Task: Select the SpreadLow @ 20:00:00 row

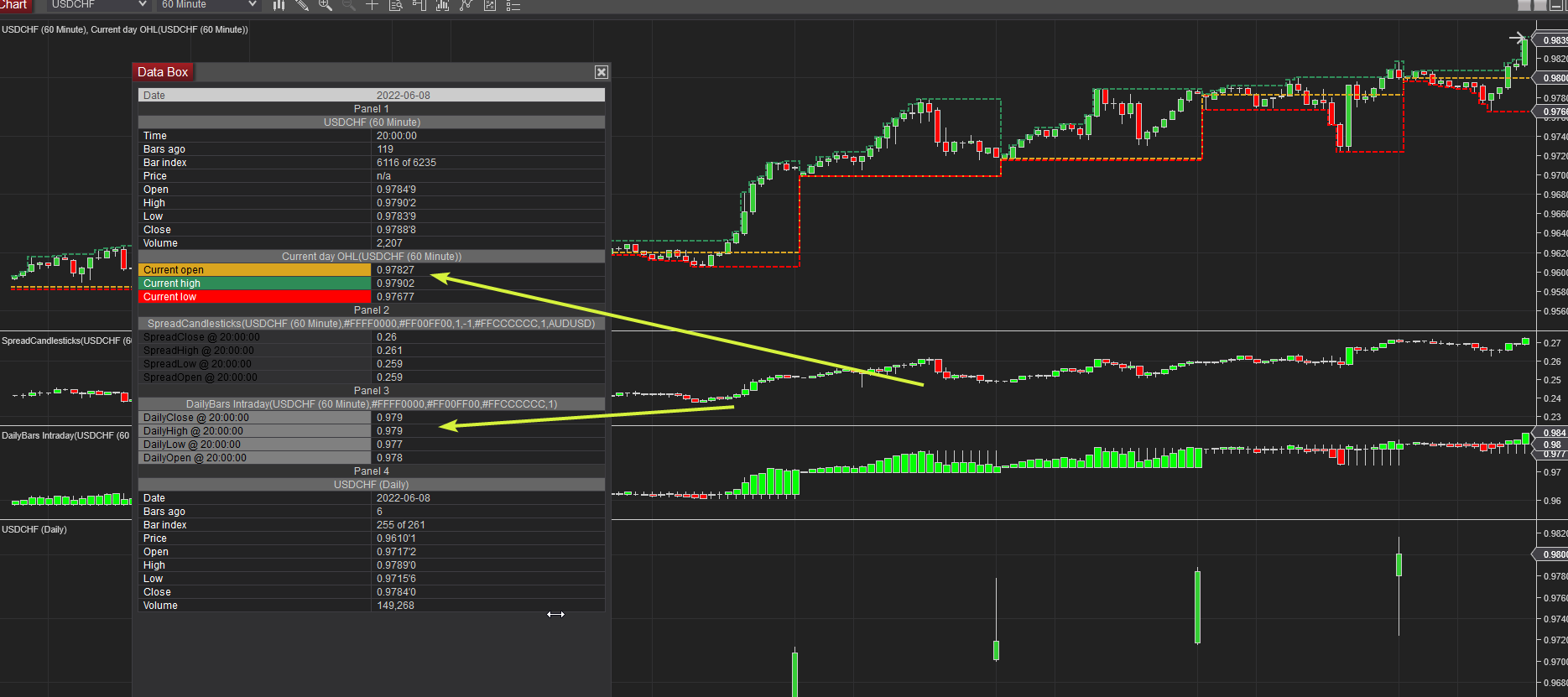Action: coord(372,363)
